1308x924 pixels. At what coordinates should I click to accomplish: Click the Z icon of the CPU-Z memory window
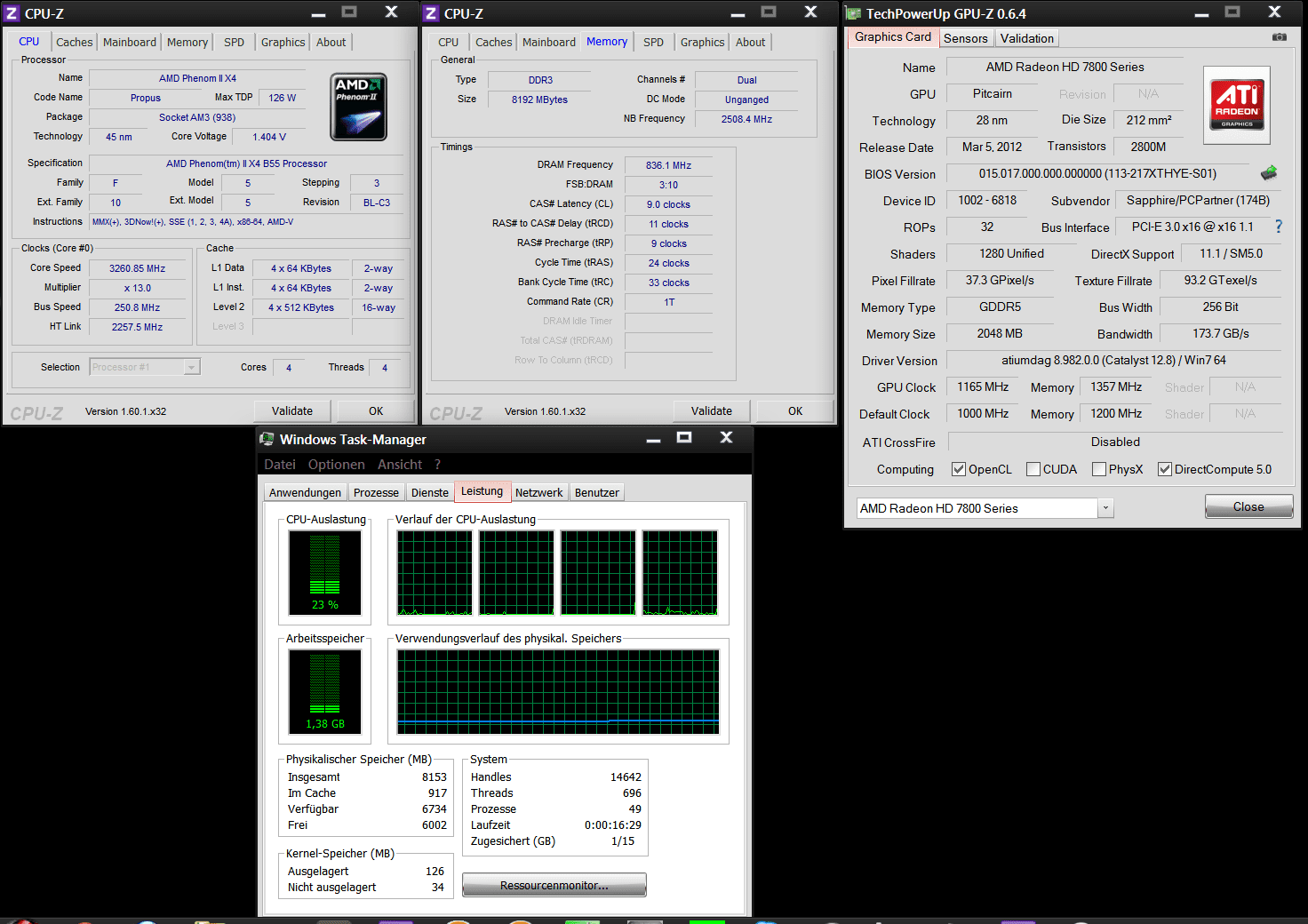pos(431,13)
